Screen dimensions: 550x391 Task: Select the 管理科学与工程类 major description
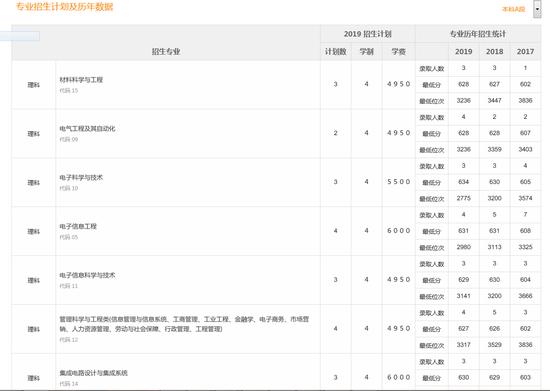pos(184,324)
